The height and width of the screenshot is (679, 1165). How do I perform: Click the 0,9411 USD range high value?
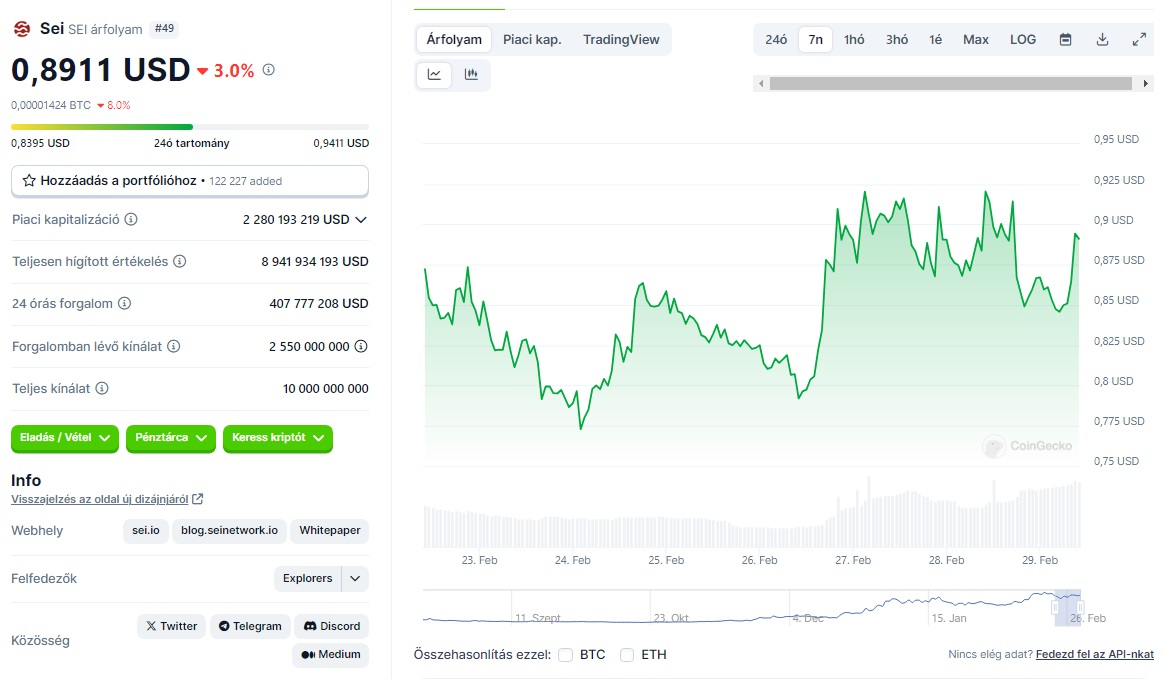[341, 143]
